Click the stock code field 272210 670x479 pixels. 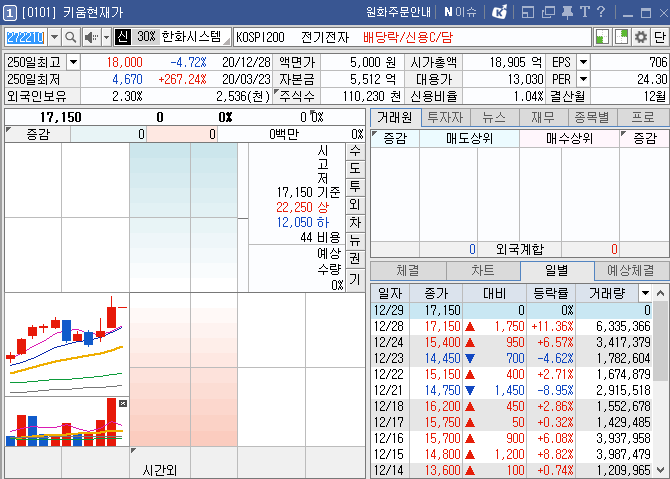[26, 38]
